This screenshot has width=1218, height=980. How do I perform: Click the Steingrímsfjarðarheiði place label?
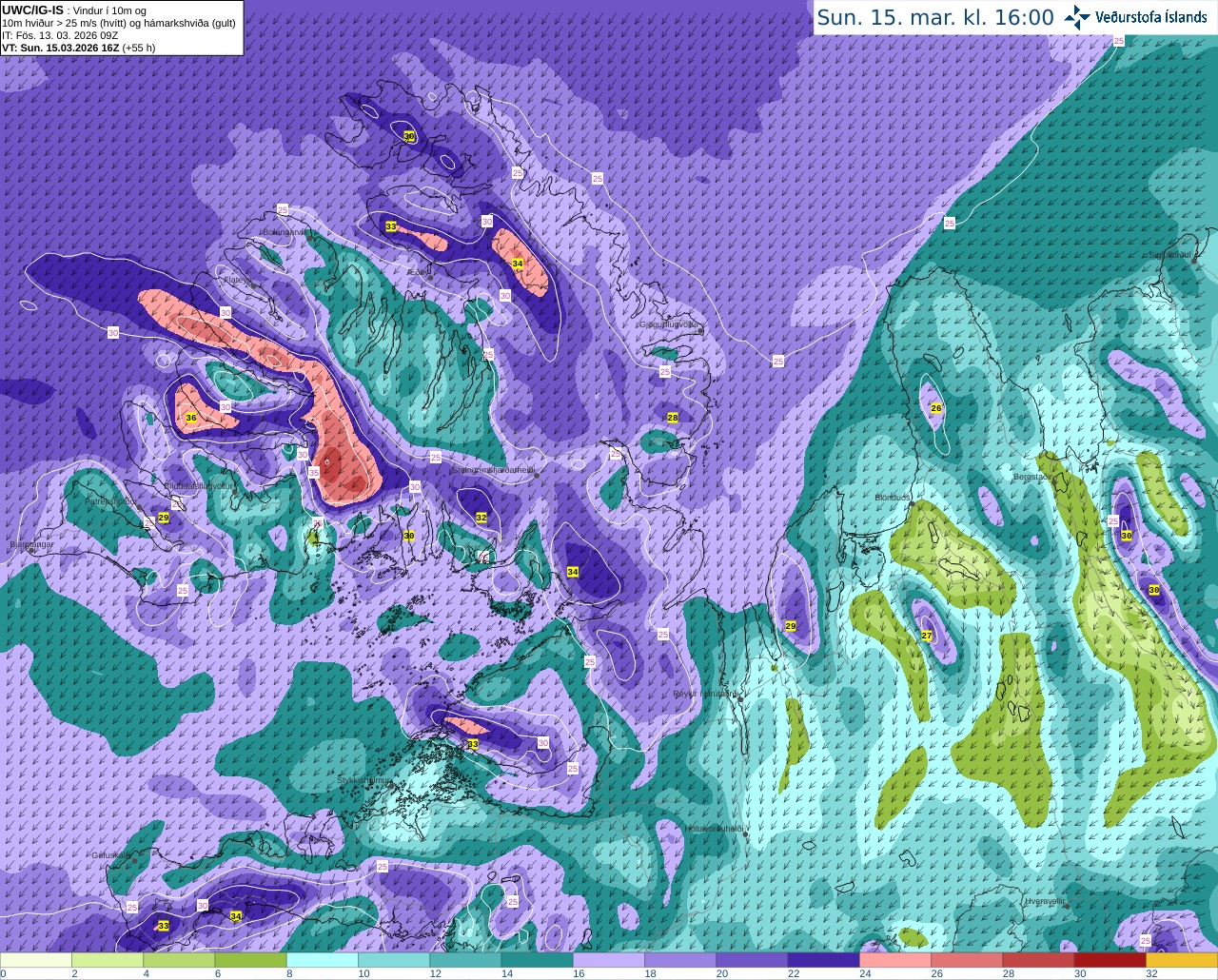click(492, 469)
